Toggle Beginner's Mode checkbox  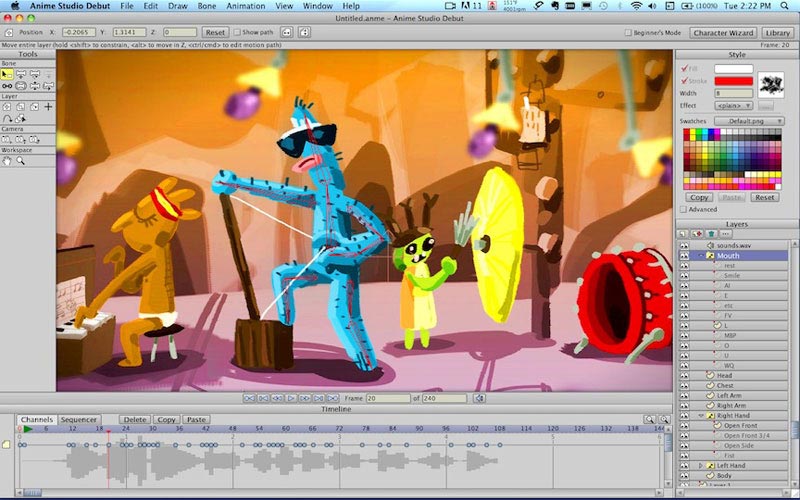pos(626,32)
